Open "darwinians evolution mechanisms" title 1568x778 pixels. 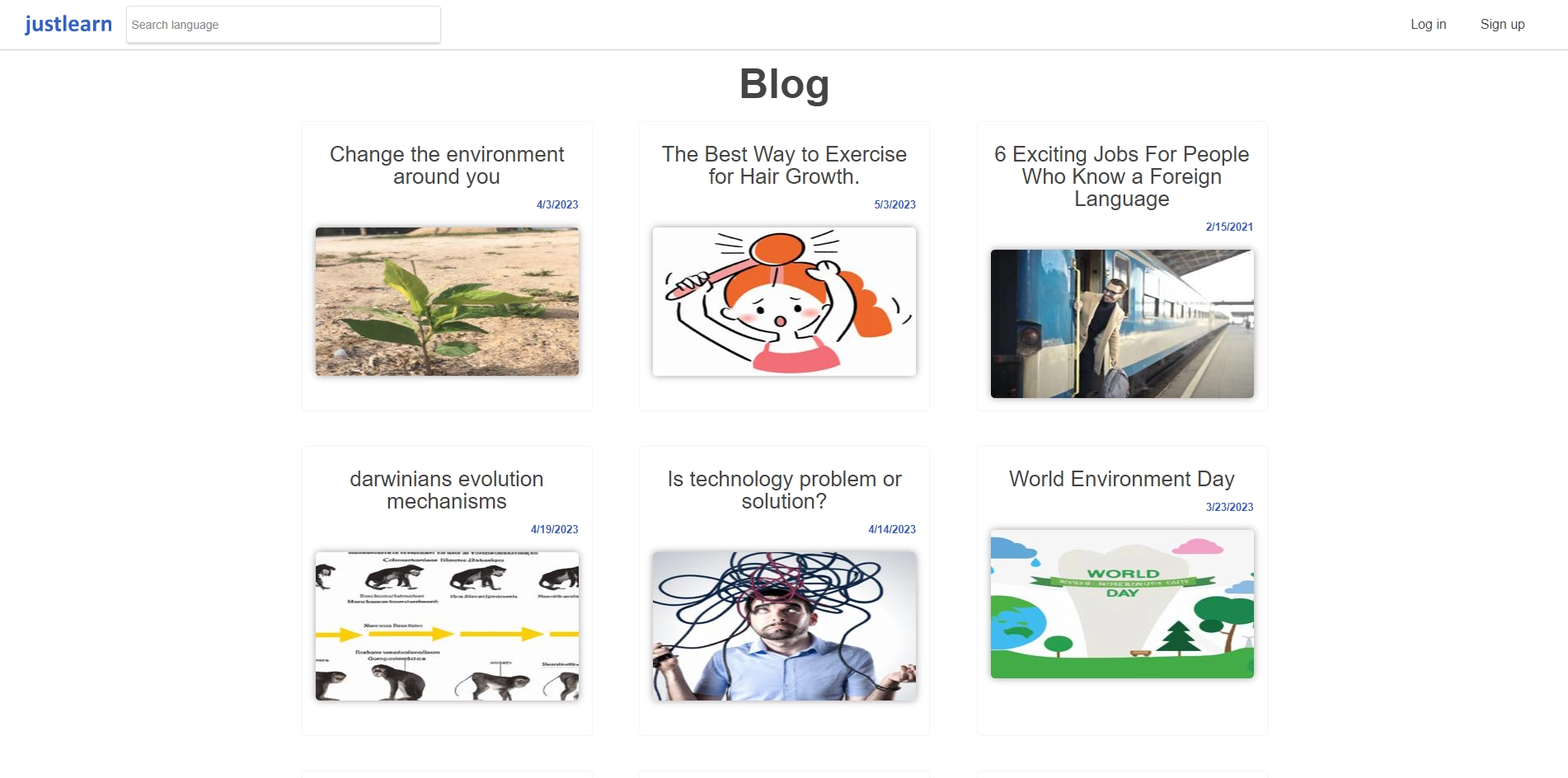pos(447,490)
